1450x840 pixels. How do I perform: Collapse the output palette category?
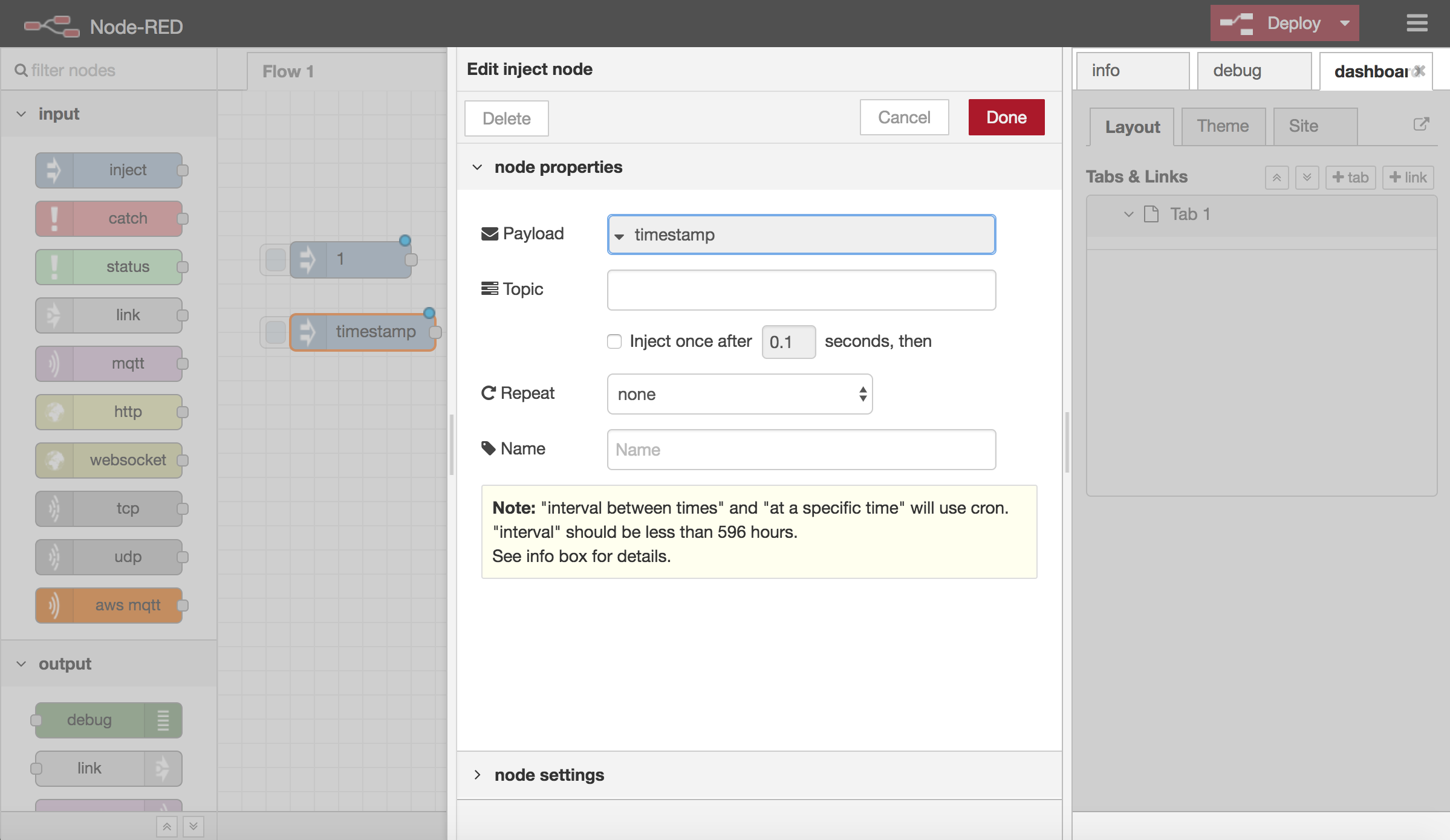pyautogui.click(x=109, y=664)
